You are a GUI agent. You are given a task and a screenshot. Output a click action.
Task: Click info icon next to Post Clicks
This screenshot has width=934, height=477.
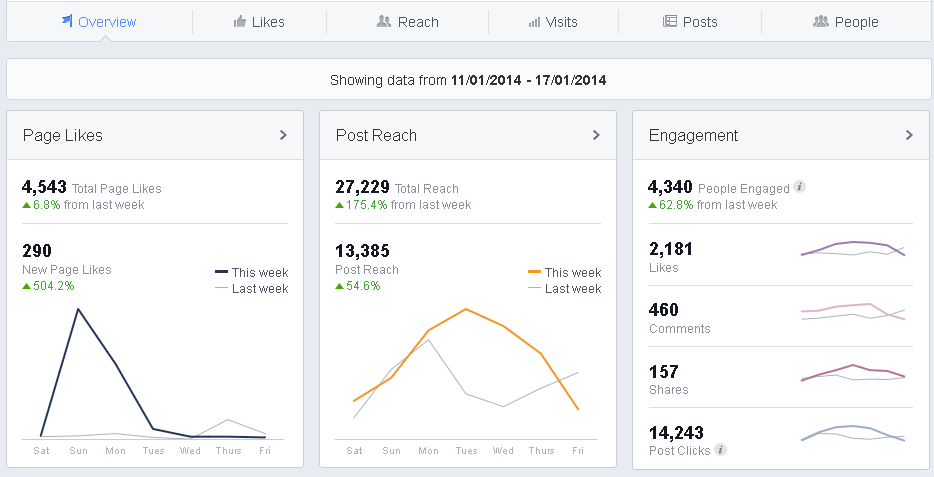720,450
